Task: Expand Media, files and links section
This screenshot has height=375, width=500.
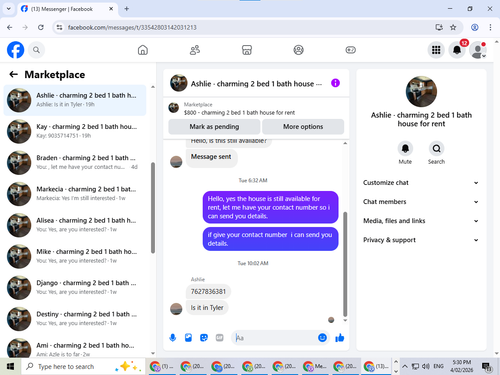Action: (421, 221)
